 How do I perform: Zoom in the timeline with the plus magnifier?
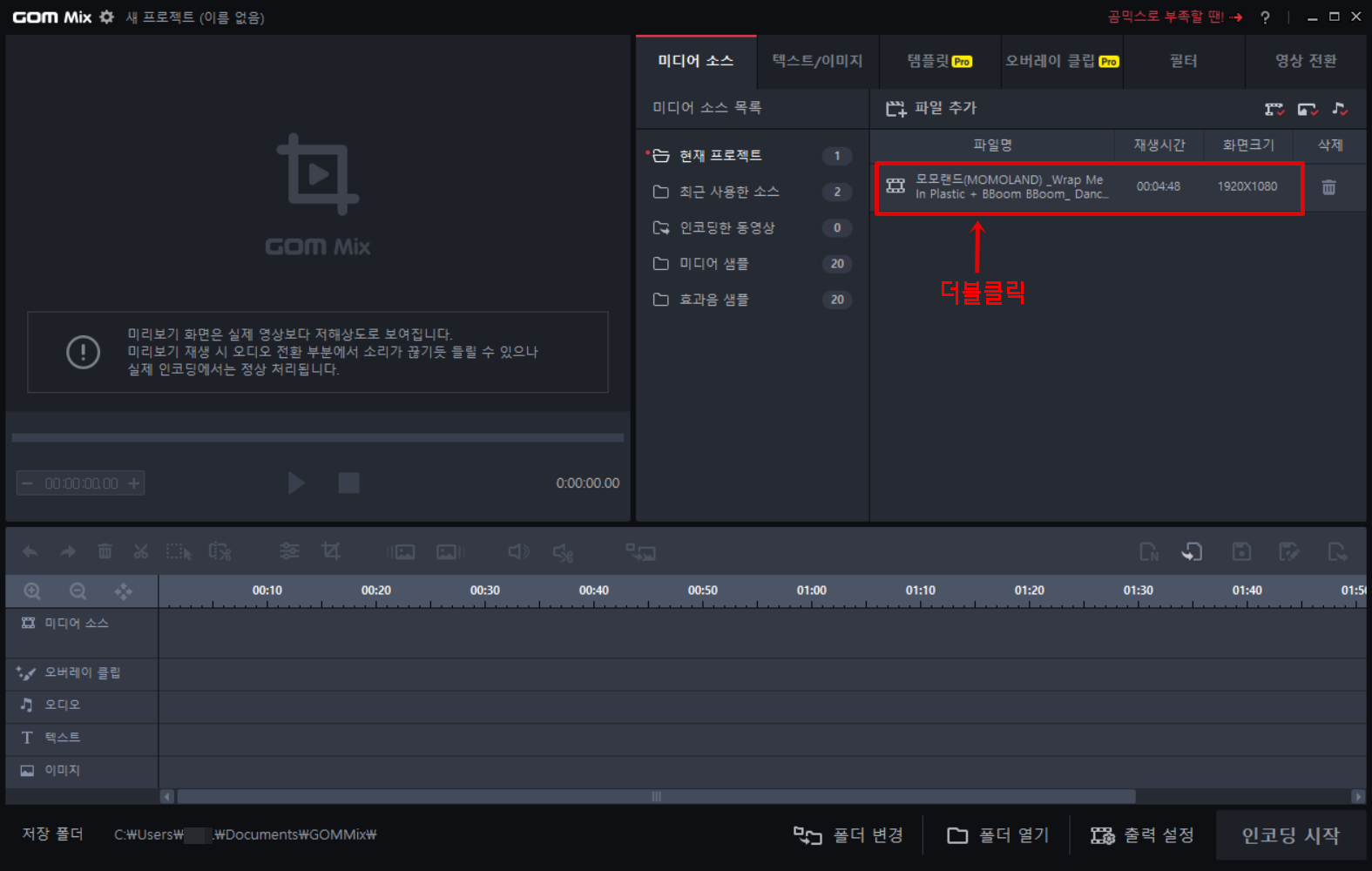(x=32, y=591)
